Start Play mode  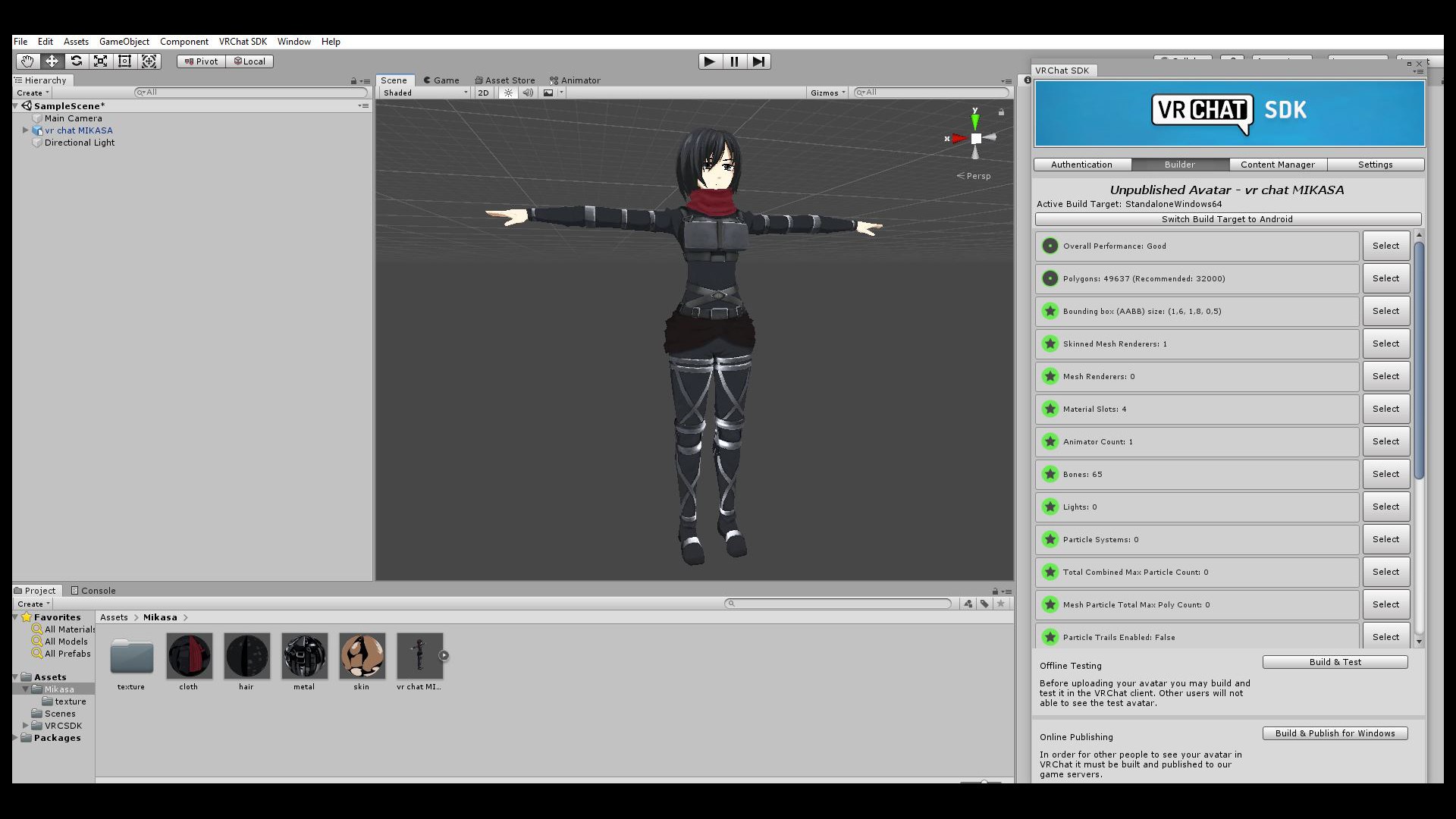710,61
